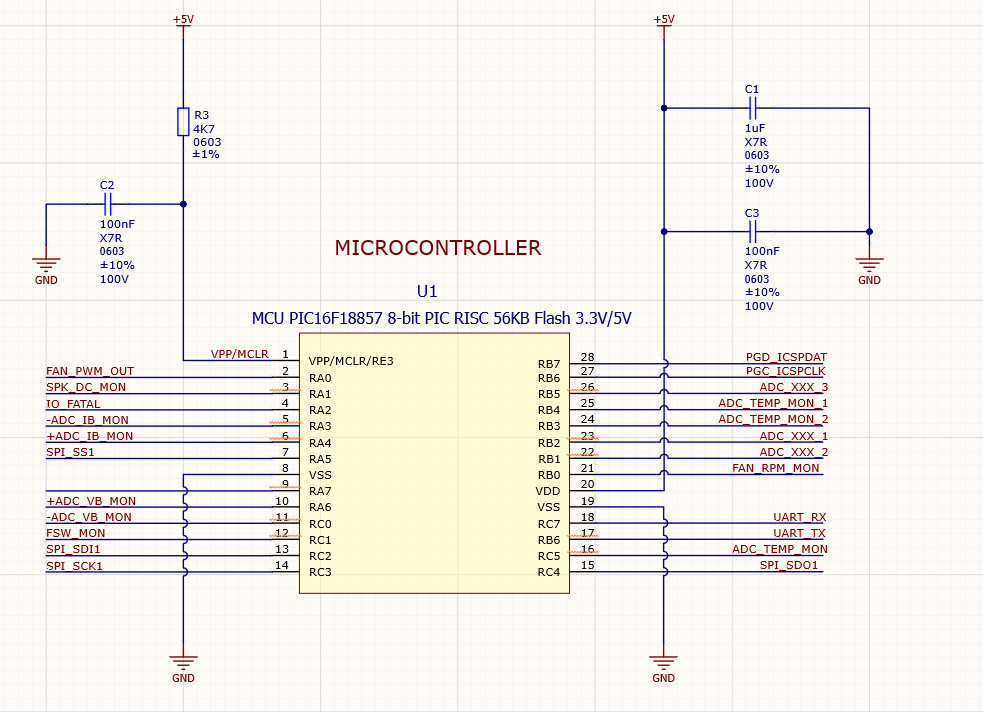Select the IO_FATAL net label
Screen dimensions: 983x712
pyautogui.click(x=73, y=404)
